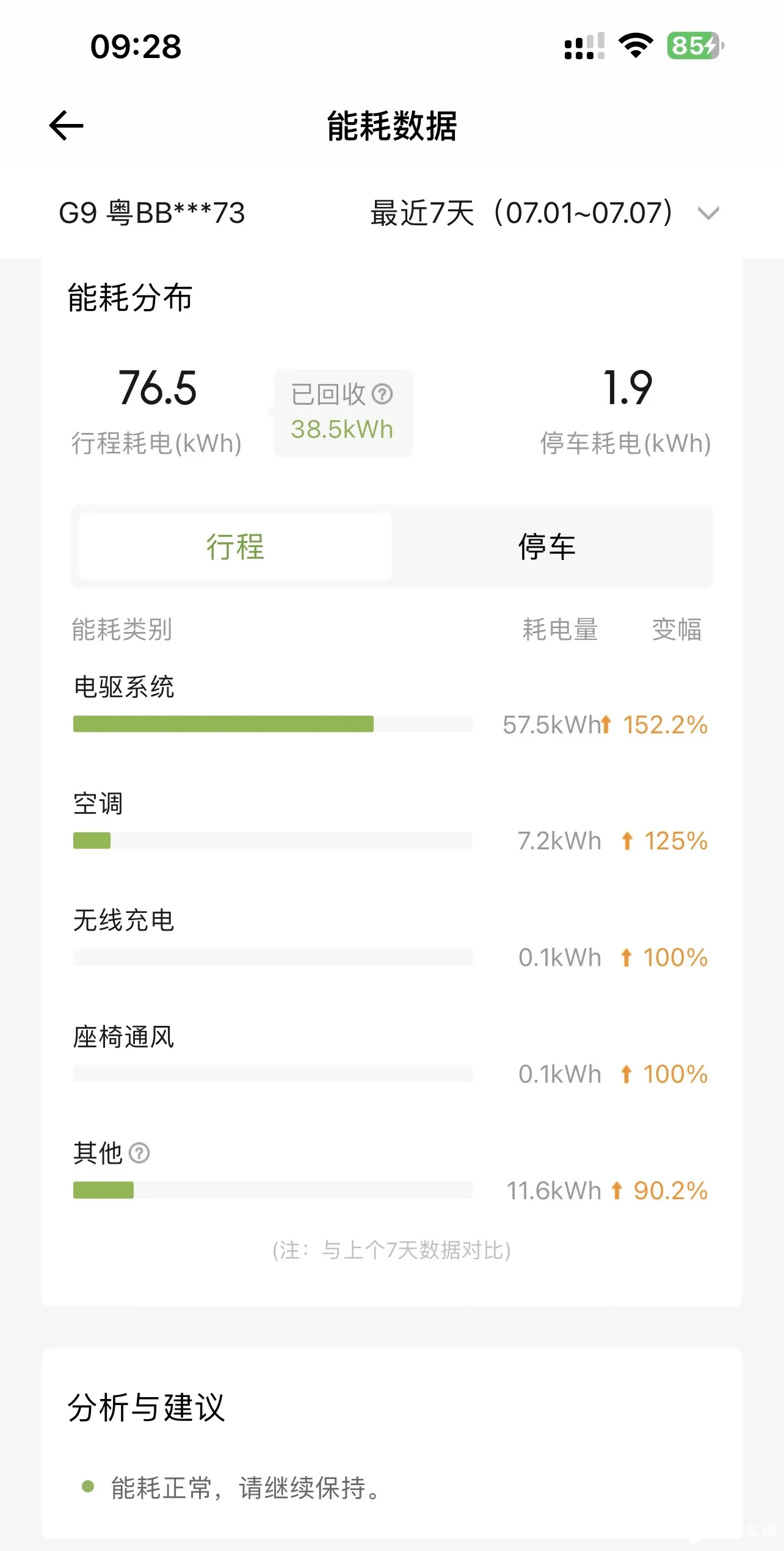Image resolution: width=784 pixels, height=1551 pixels.
Task: Tap the Wi-Fi status icon
Action: (x=636, y=46)
